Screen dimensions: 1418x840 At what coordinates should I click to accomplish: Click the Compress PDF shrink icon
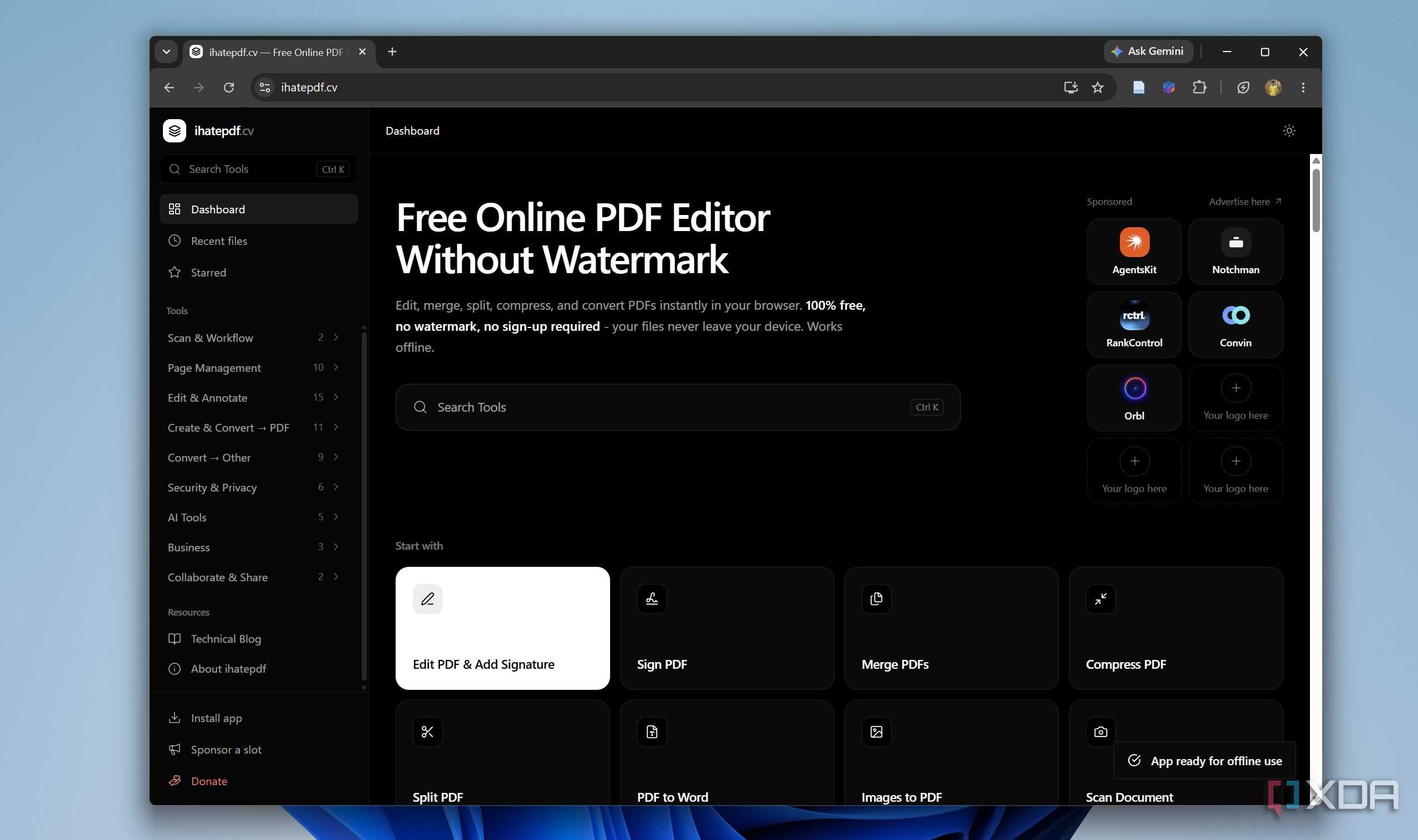(x=1100, y=599)
